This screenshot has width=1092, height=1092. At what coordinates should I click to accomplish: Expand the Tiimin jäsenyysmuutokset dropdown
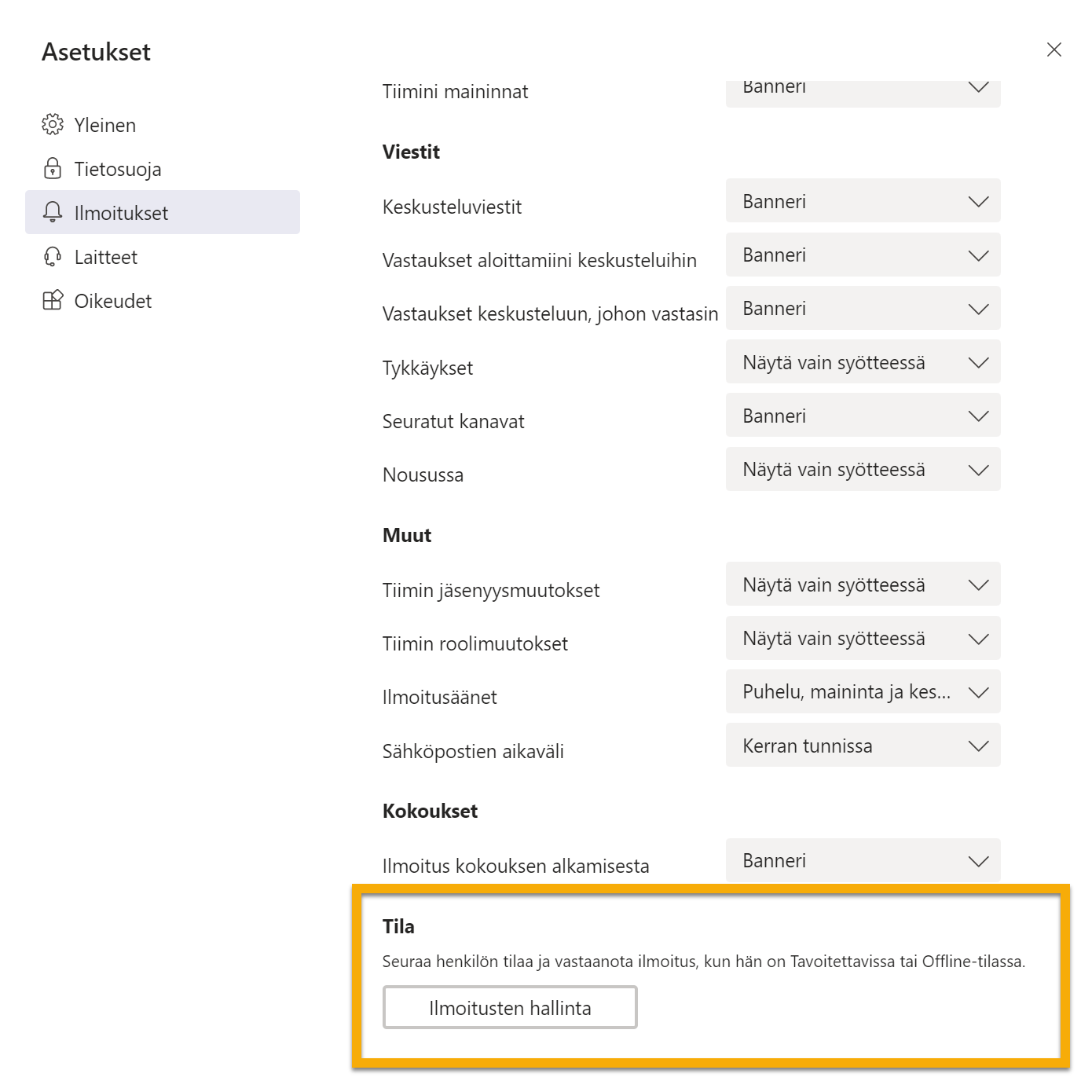(863, 584)
